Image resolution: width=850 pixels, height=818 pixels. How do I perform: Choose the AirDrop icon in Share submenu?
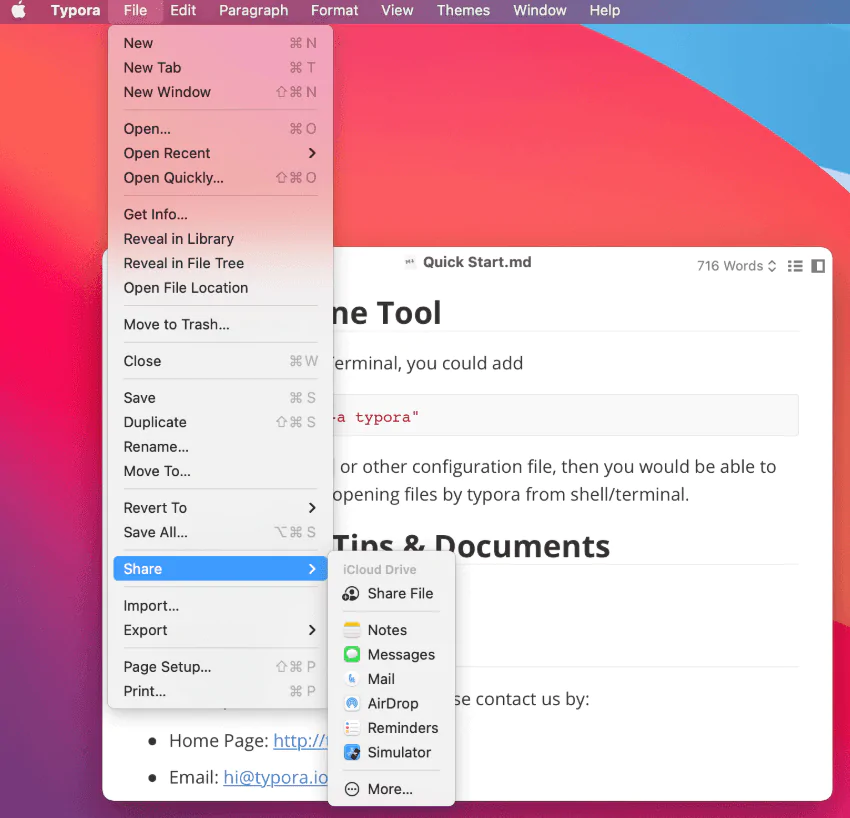click(x=351, y=704)
